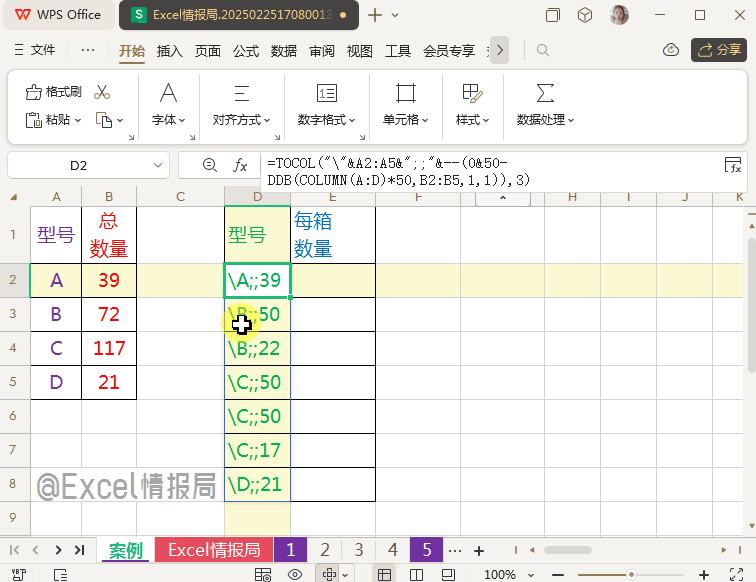Click the insert function fx icon

240,165
